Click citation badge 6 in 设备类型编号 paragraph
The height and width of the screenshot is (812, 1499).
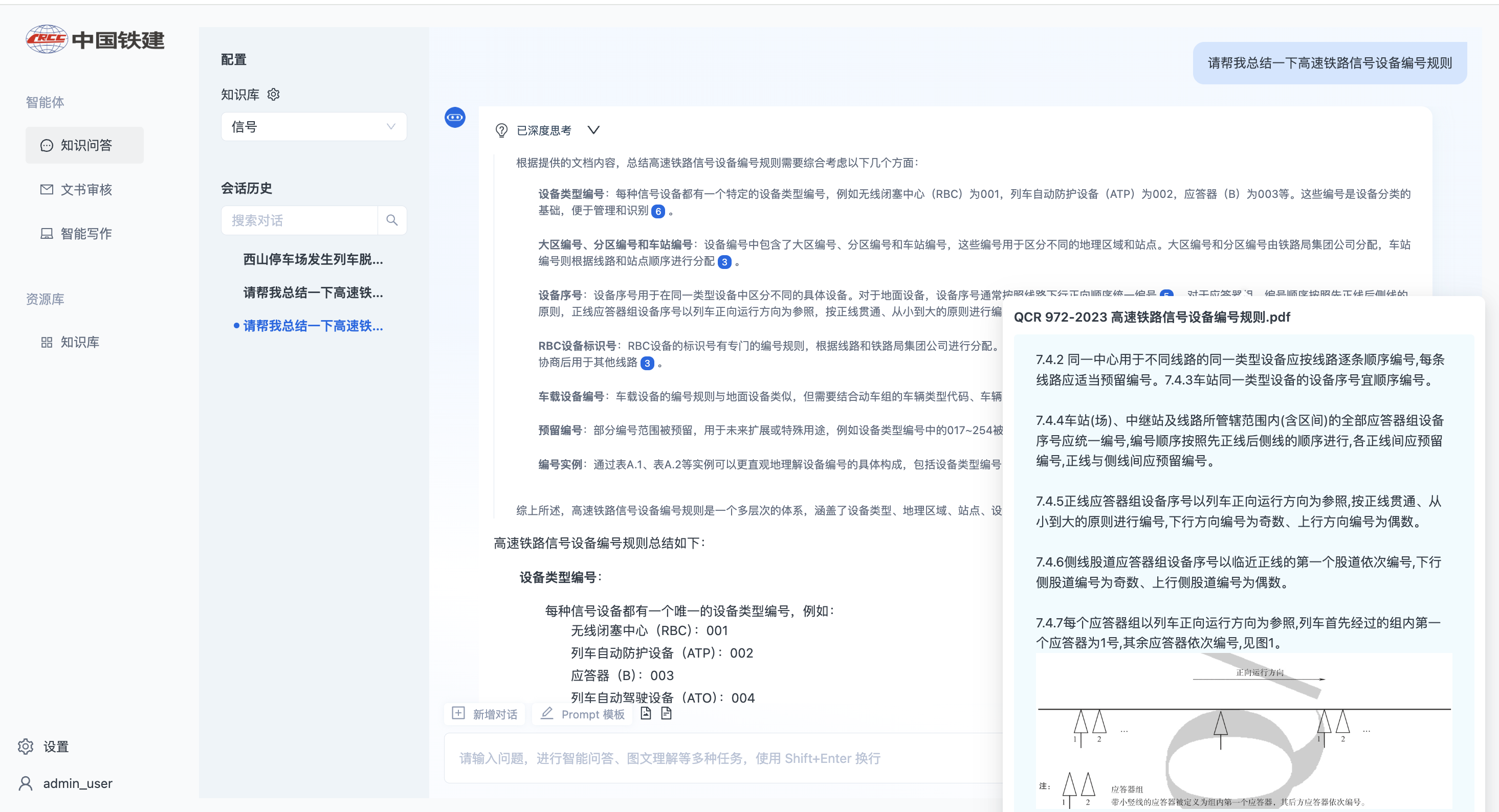point(658,211)
